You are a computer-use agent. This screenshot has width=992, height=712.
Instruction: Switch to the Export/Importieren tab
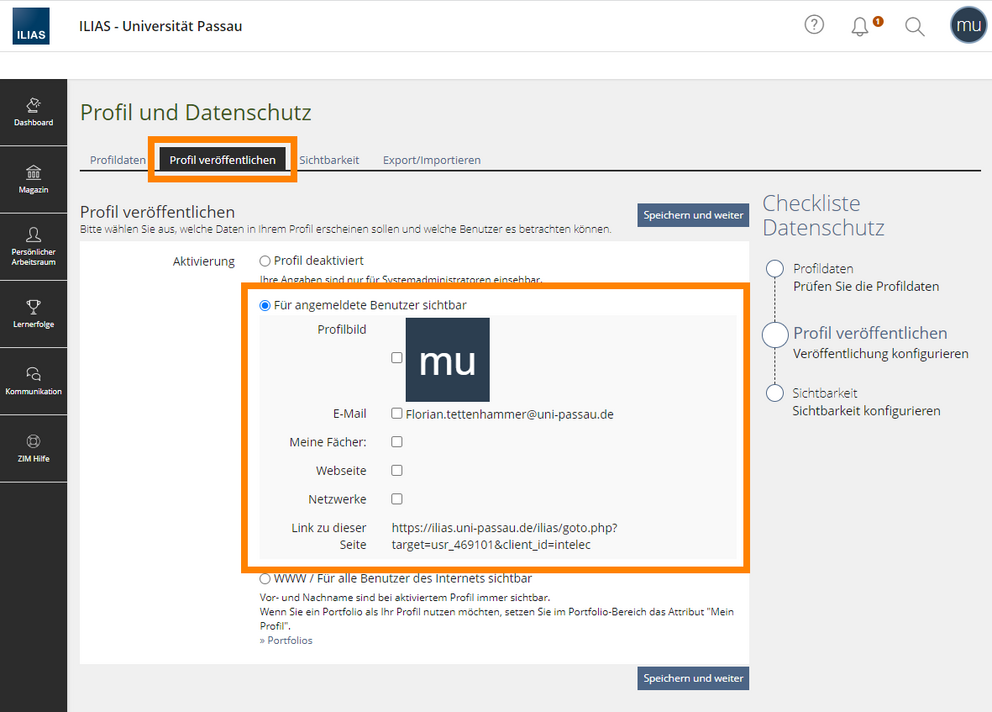click(x=431, y=160)
